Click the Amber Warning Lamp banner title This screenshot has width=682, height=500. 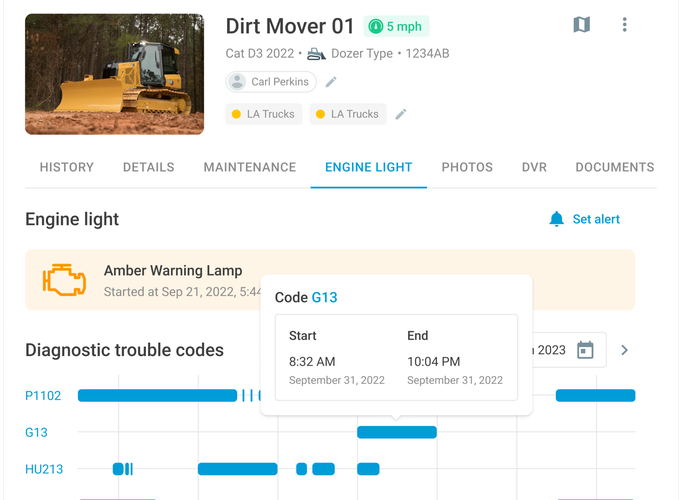tap(173, 270)
